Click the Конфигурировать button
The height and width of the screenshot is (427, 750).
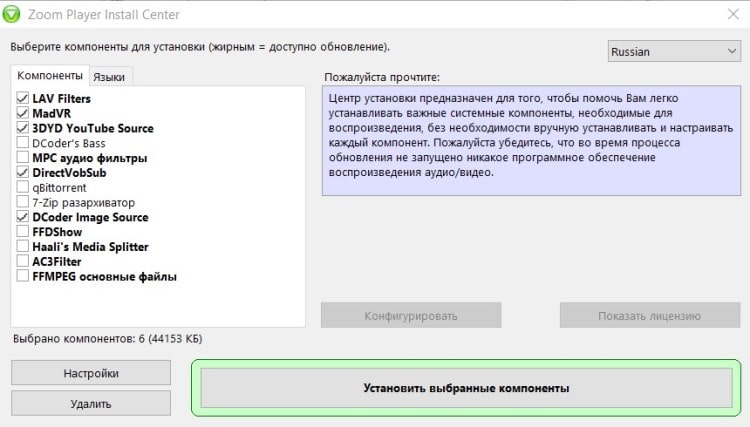[x=411, y=315]
